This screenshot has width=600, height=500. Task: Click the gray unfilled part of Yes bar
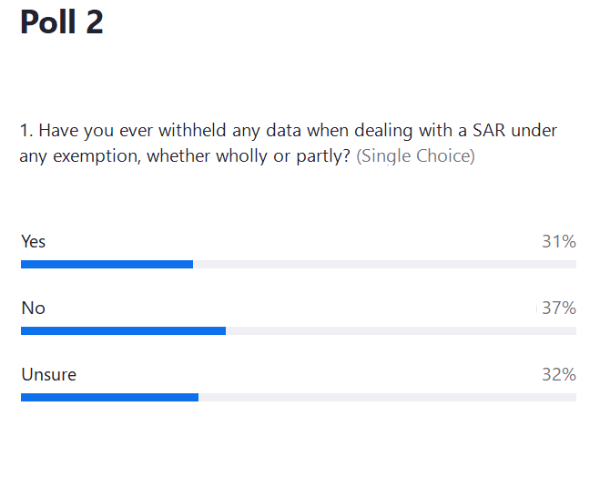(384, 264)
